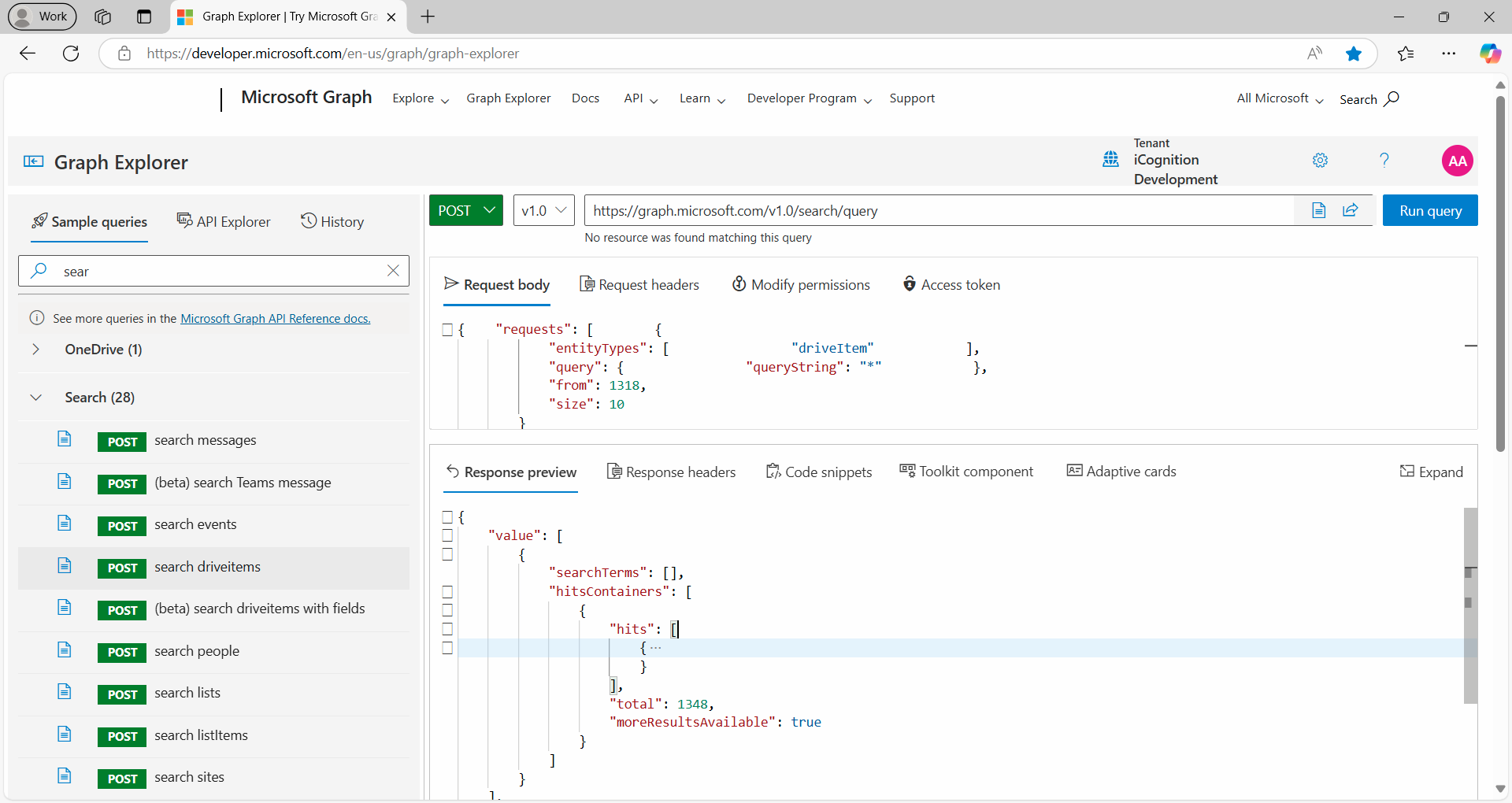Toggle fold box beside request body opening brace
Screen dimensions: 1512x803
(x=447, y=330)
